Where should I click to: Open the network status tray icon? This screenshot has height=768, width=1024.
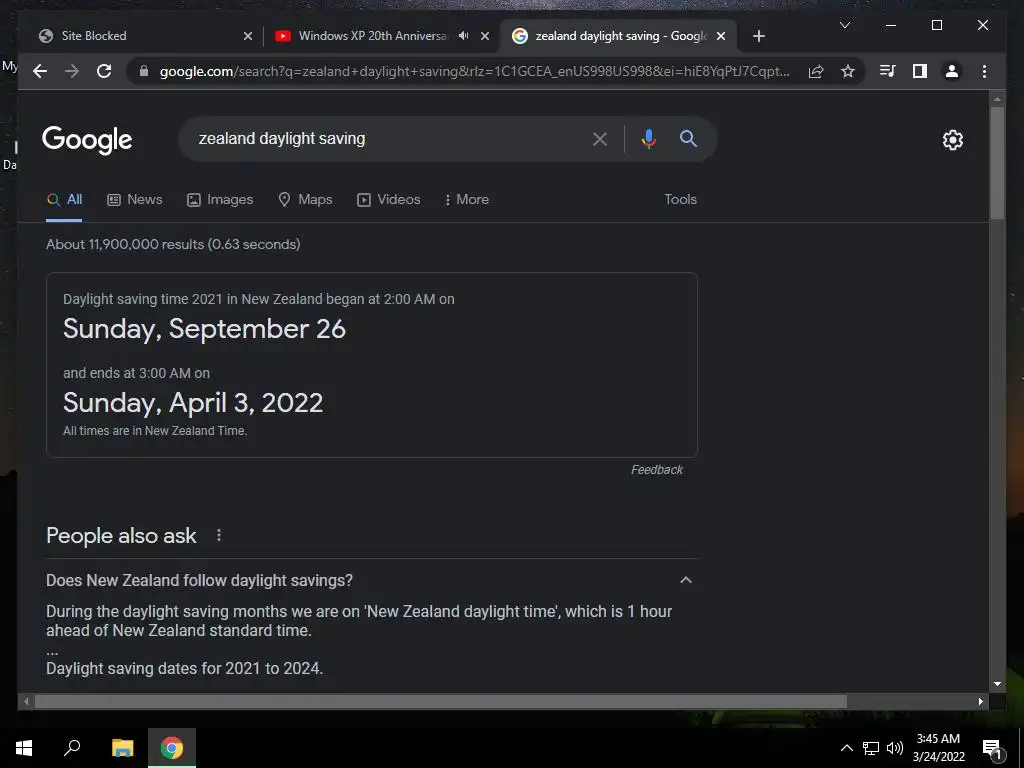point(871,748)
